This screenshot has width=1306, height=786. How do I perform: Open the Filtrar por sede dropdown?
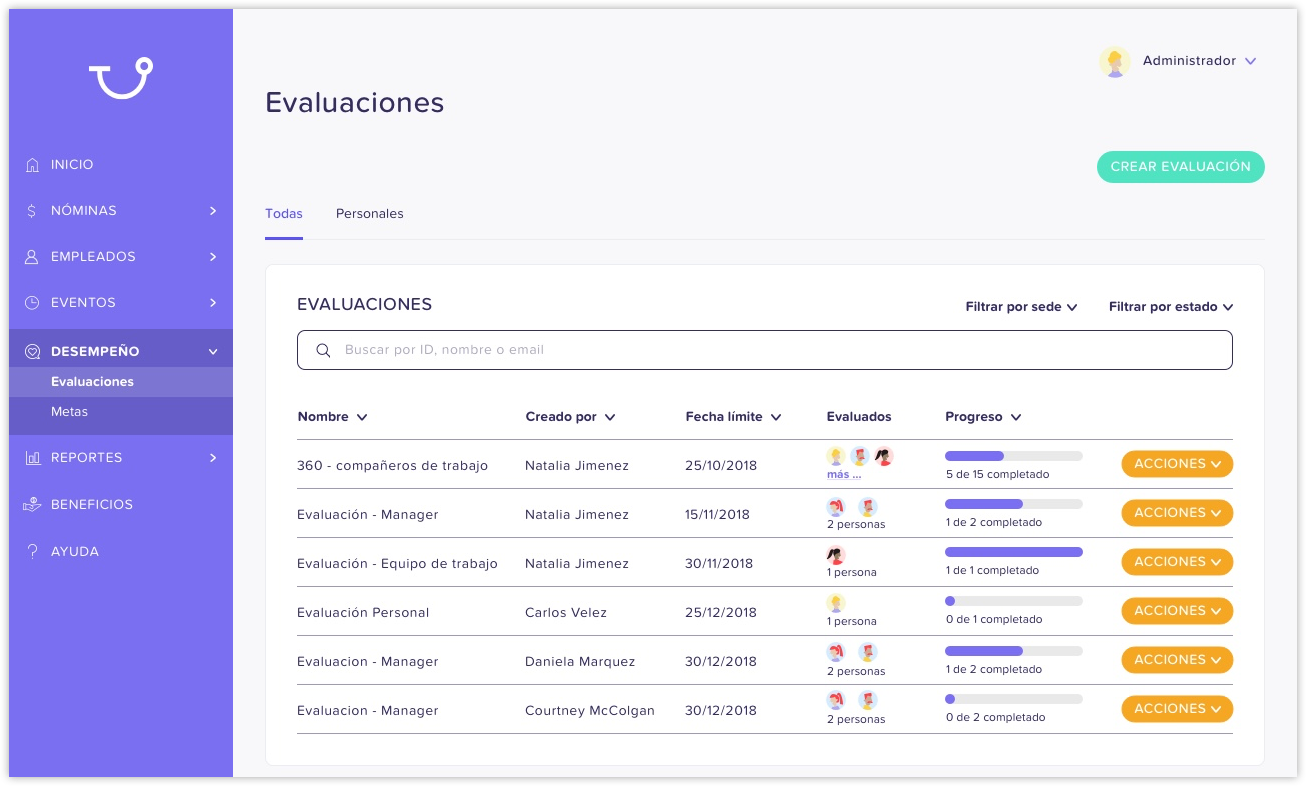tap(1021, 307)
